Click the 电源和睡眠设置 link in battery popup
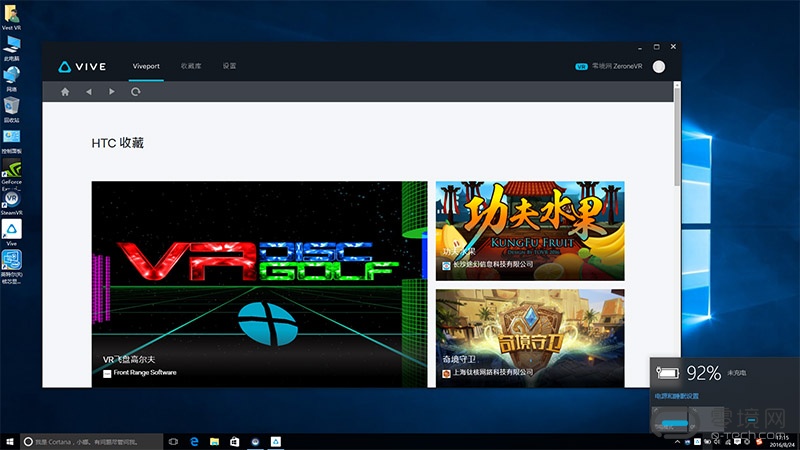The height and width of the screenshot is (450, 800). coord(677,396)
